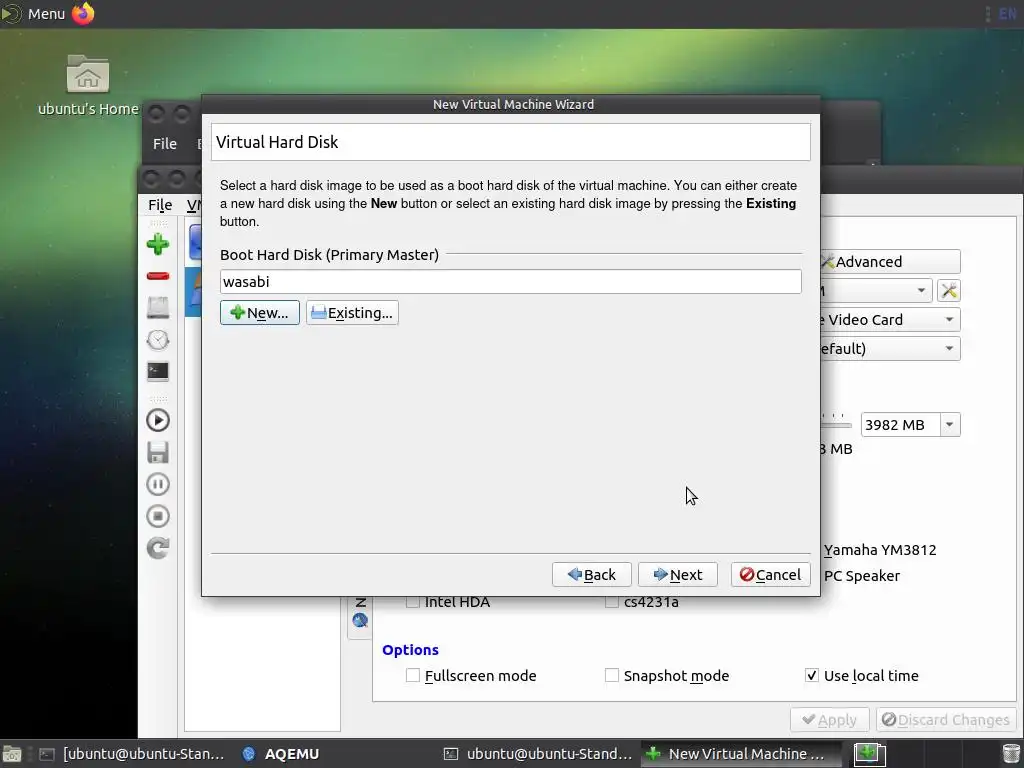Open the Video Card dropdown
1024x768 pixels.
point(890,319)
